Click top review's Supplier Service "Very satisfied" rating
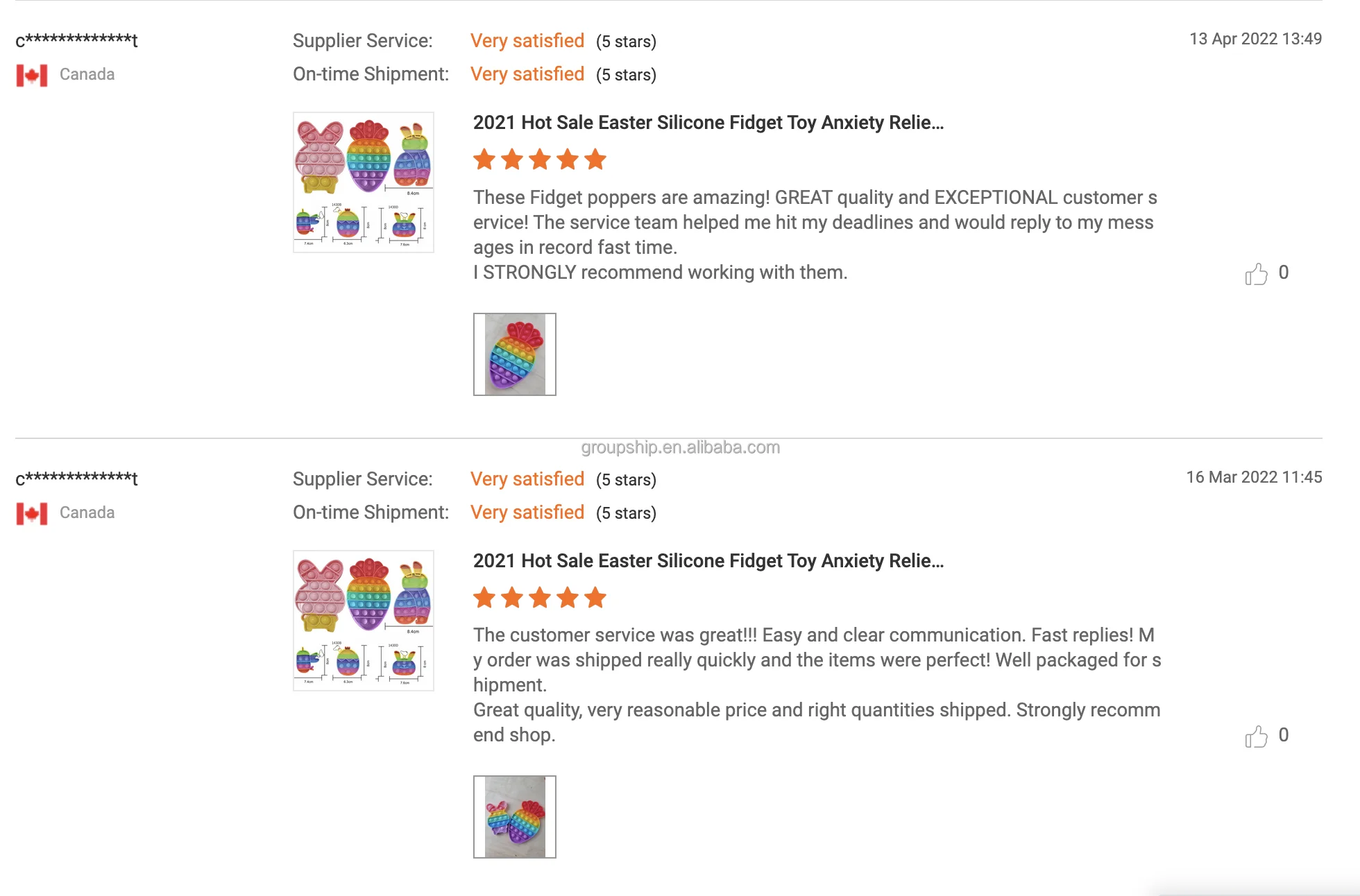Viewport: 1360px width, 896px height. [x=527, y=41]
